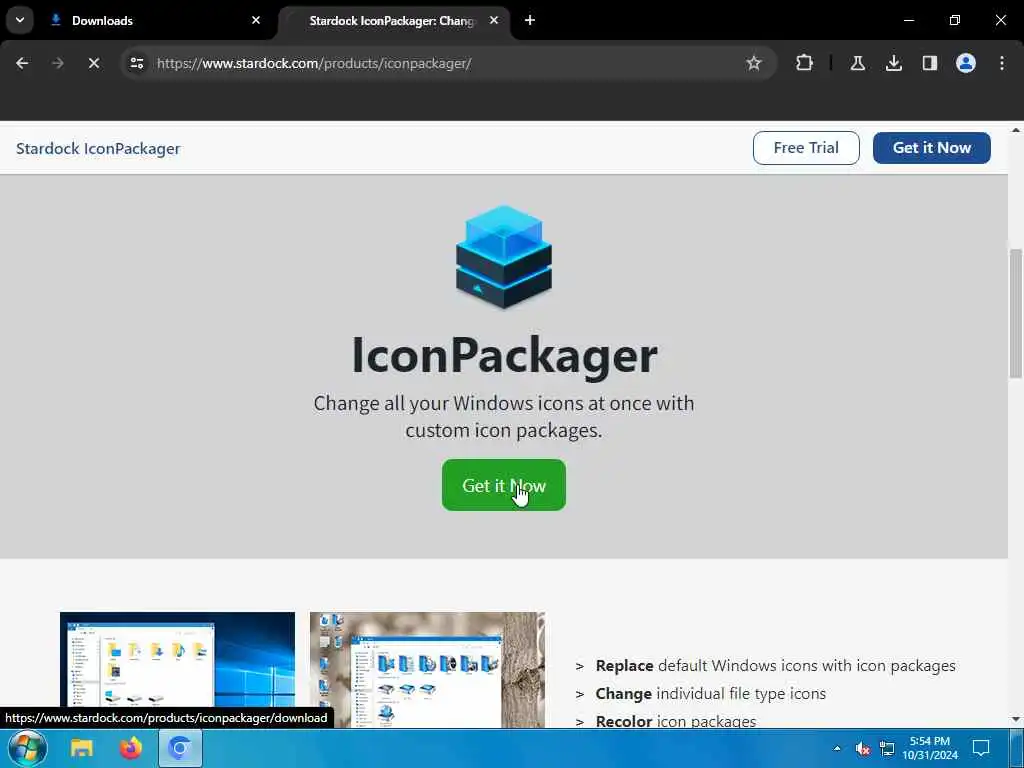Launch Firefox from the taskbar
1024x768 pixels.
coord(131,748)
